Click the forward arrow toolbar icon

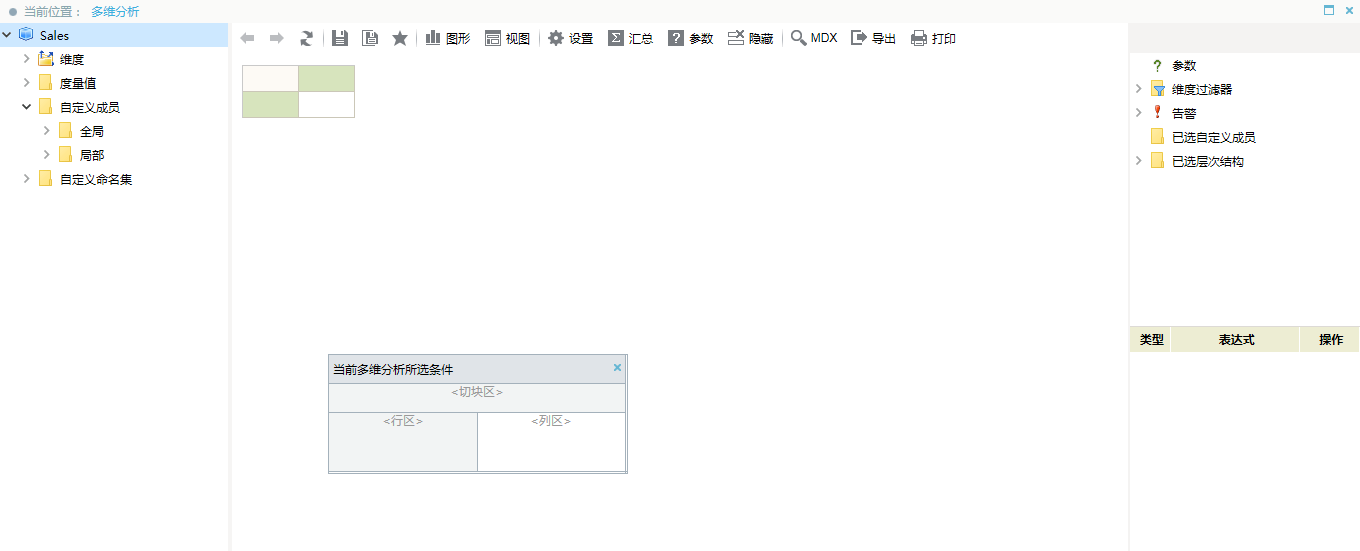277,38
